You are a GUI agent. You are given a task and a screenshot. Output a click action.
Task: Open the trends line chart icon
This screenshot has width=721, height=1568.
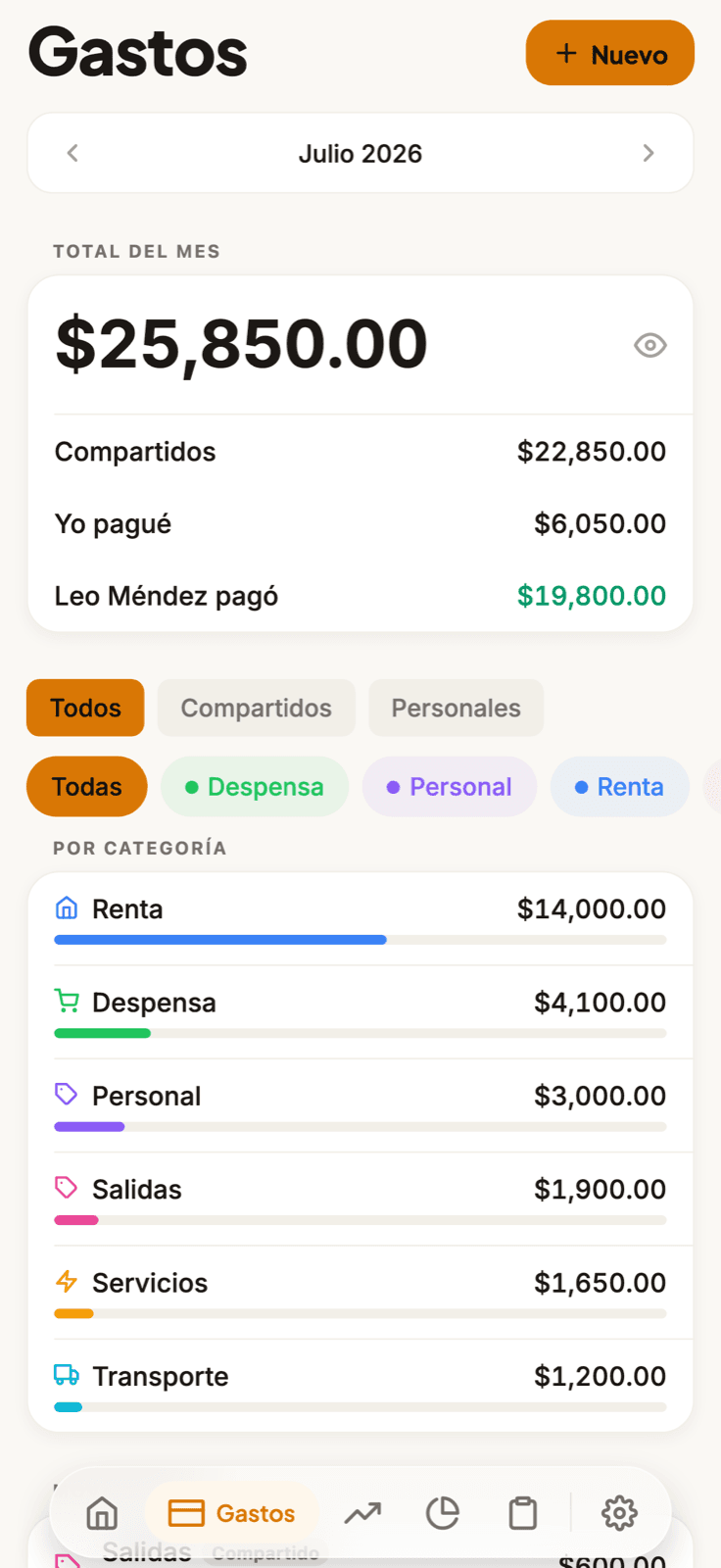pyautogui.click(x=362, y=1513)
